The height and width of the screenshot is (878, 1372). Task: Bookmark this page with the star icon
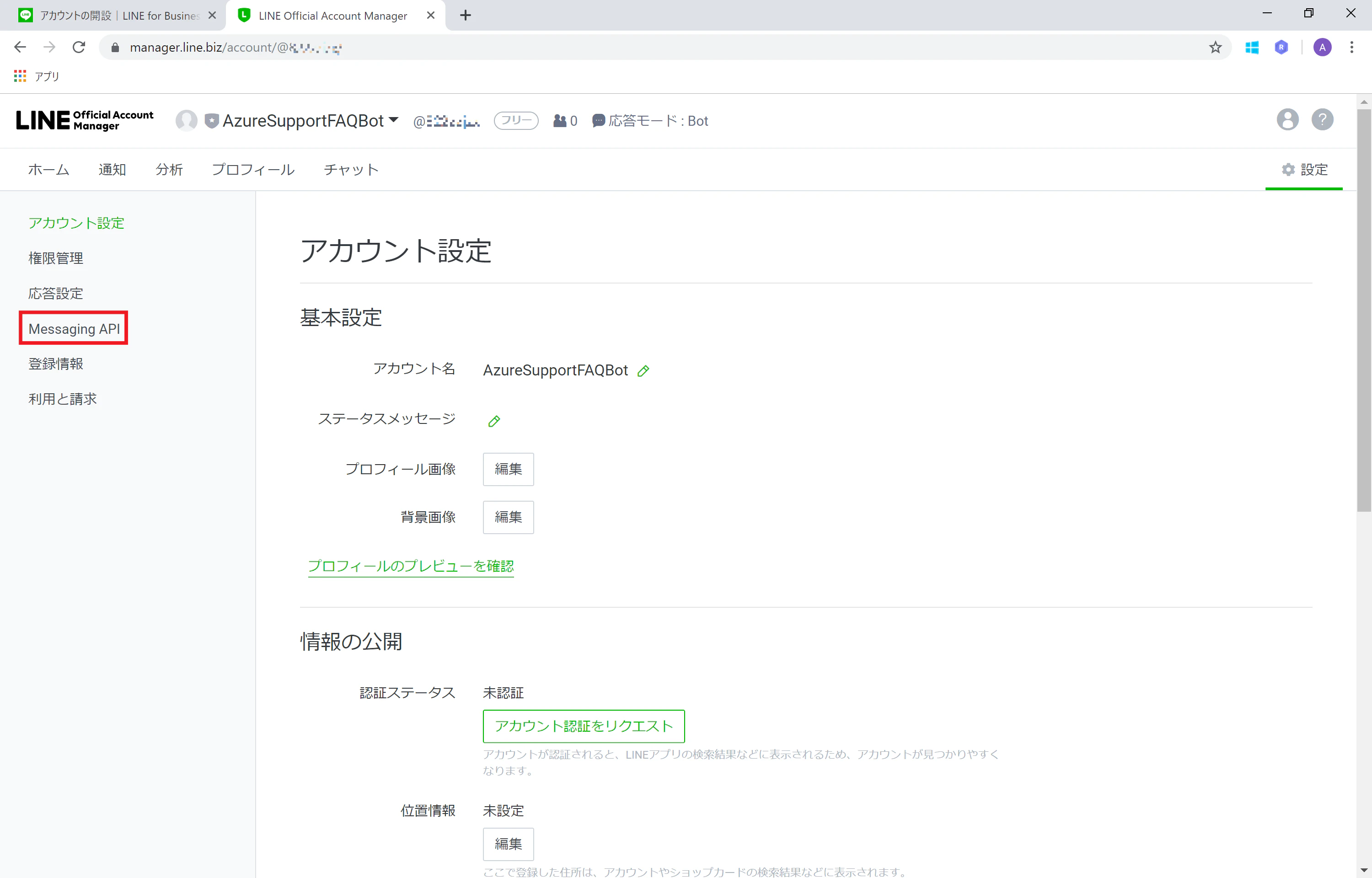coord(1215,47)
